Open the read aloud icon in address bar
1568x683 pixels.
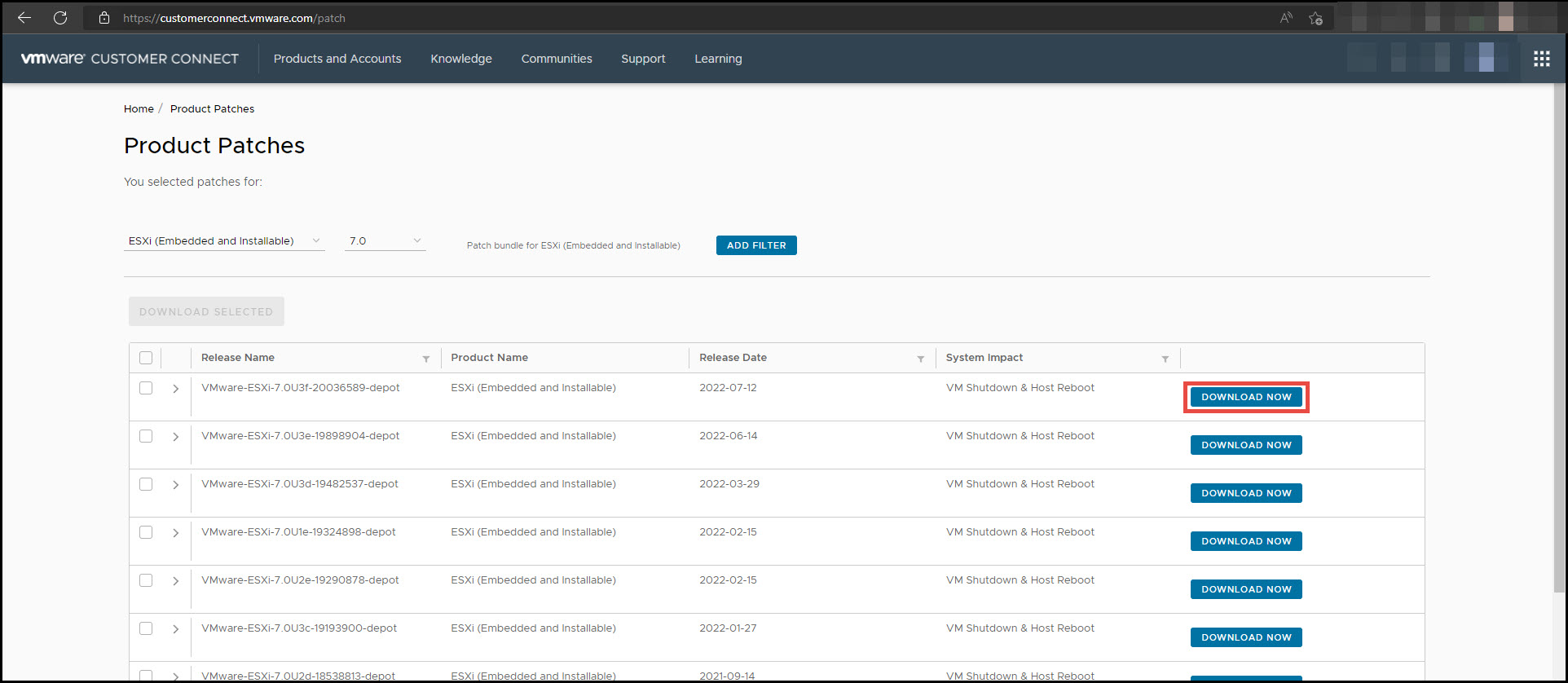tap(1286, 17)
